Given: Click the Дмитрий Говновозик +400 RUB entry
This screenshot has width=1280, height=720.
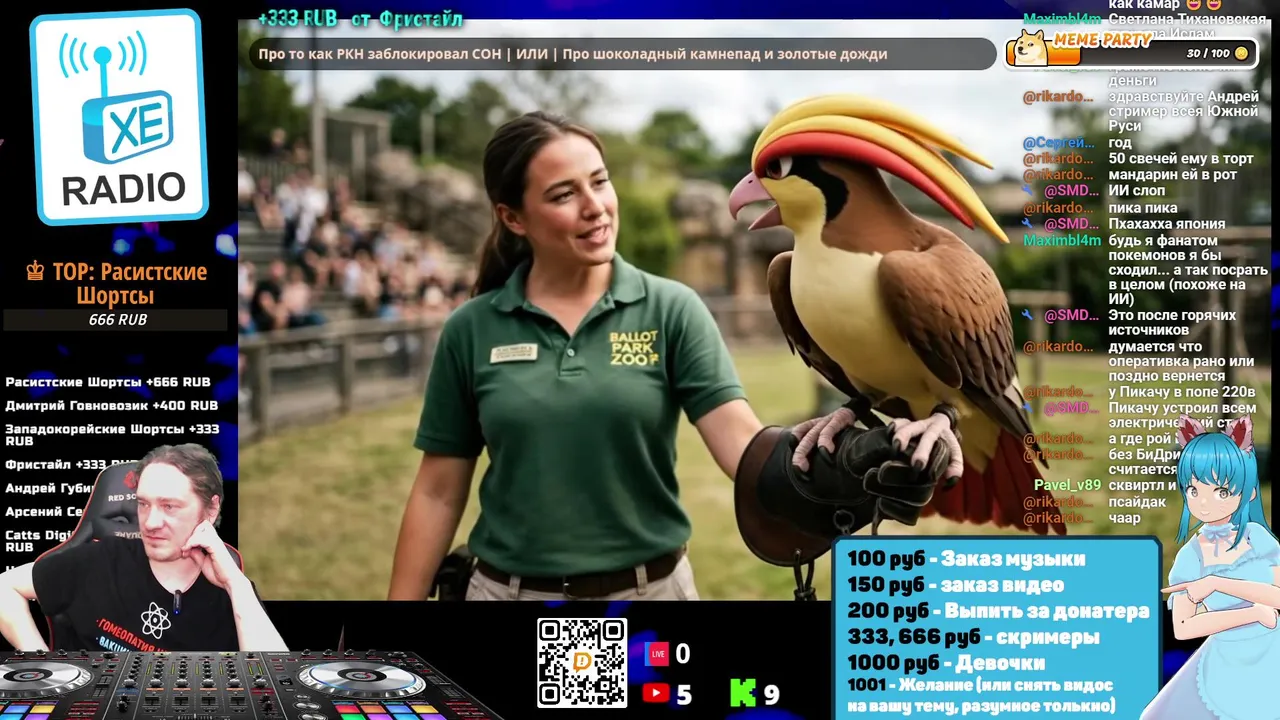Looking at the screenshot, I should coord(111,406).
